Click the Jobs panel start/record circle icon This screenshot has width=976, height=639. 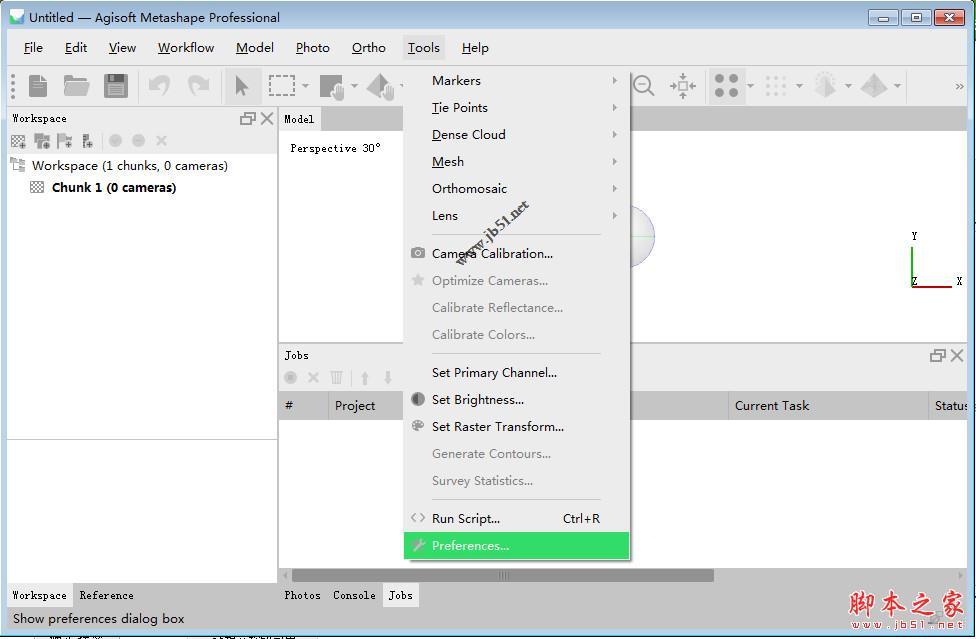tap(290, 377)
